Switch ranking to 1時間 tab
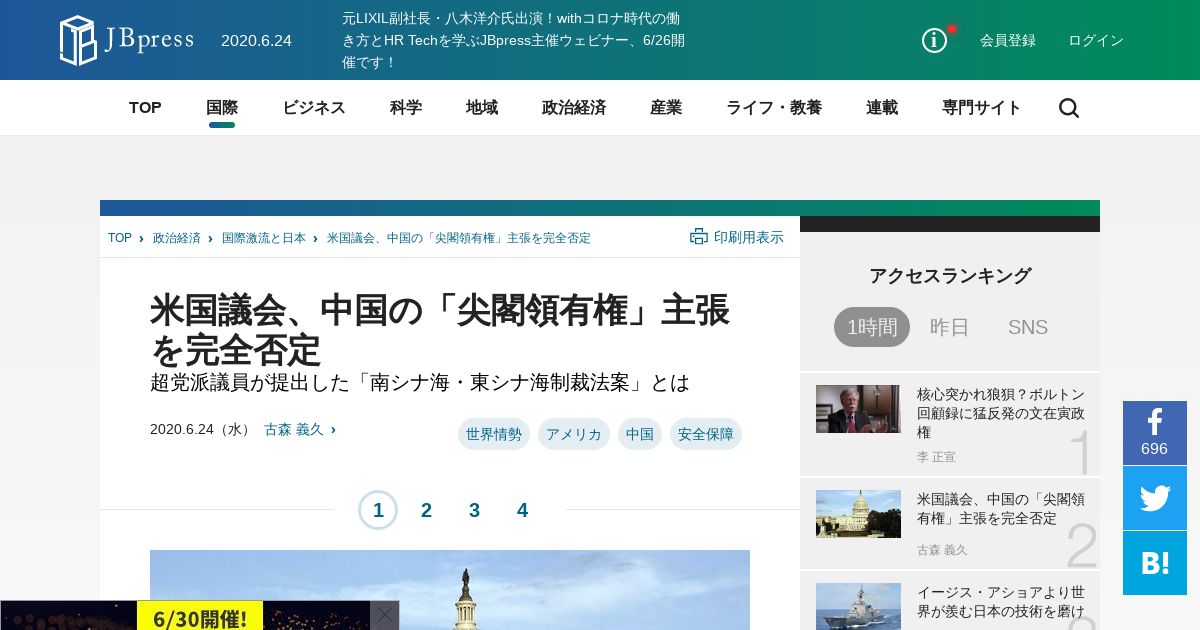 pyautogui.click(x=872, y=327)
